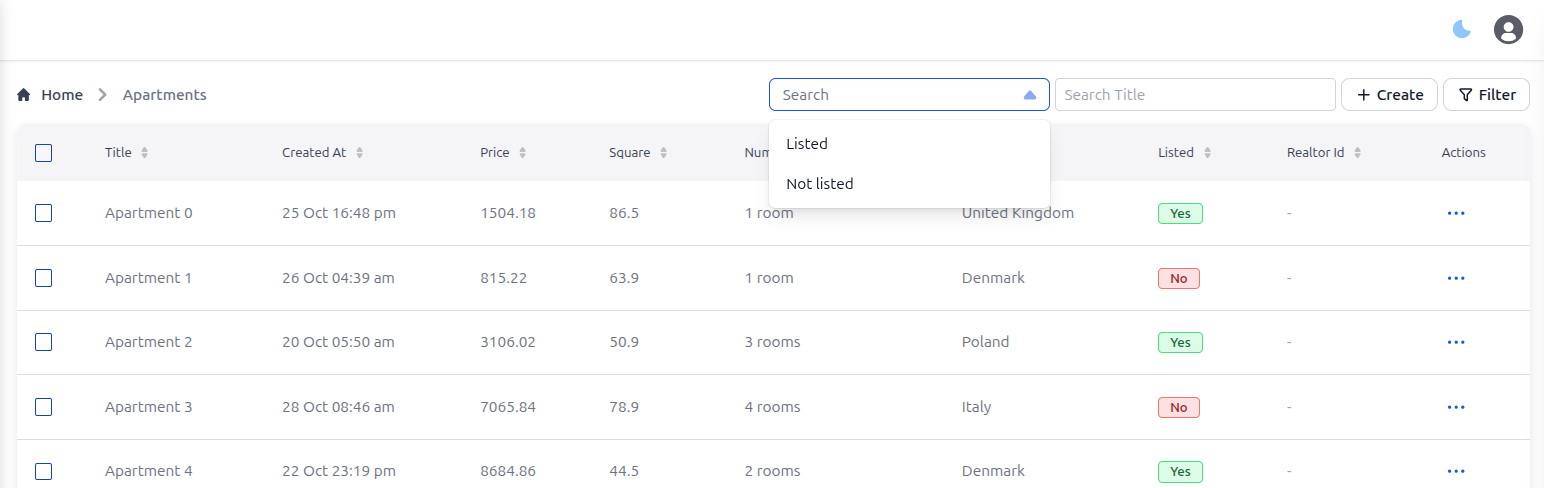Choose the Listed option
Screen dimensions: 1544x488
(807, 144)
